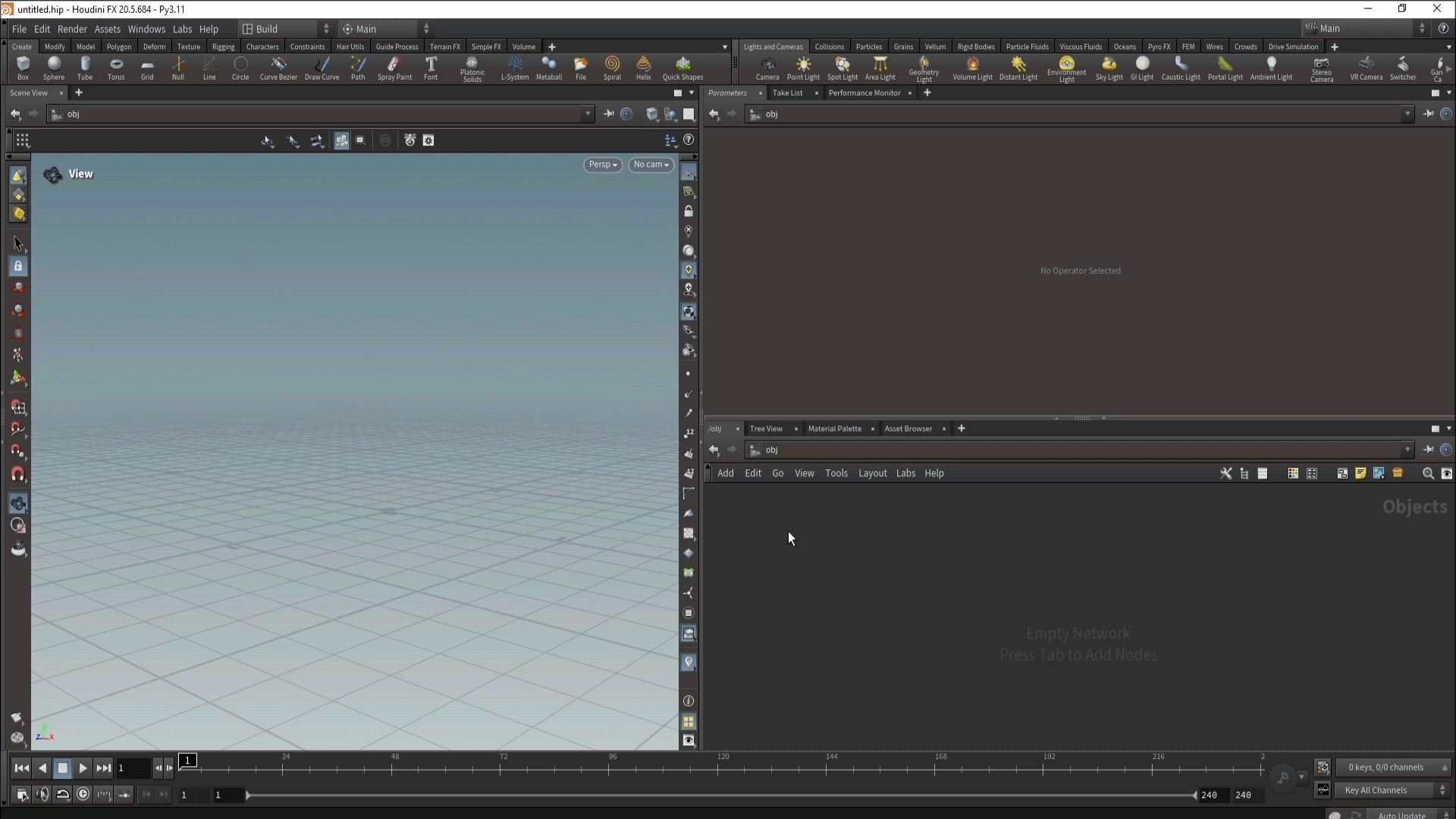Toggle the viewport display options at bottom right
Screen dimensions: 1456x819
click(689, 741)
